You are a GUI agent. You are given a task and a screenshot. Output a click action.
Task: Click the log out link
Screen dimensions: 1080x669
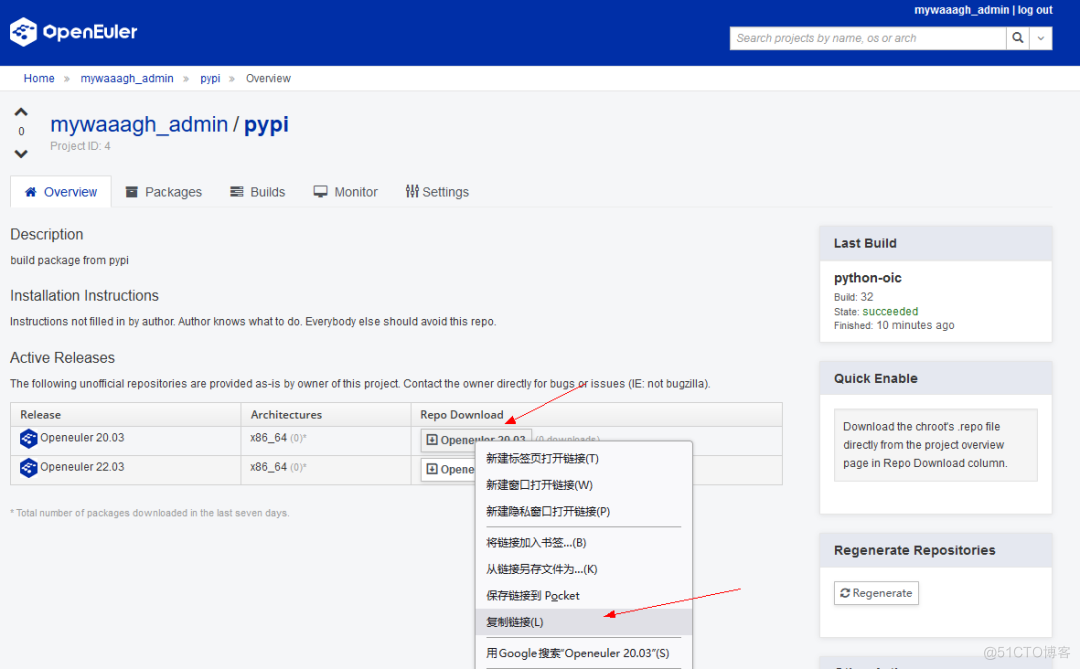[x=1035, y=9]
